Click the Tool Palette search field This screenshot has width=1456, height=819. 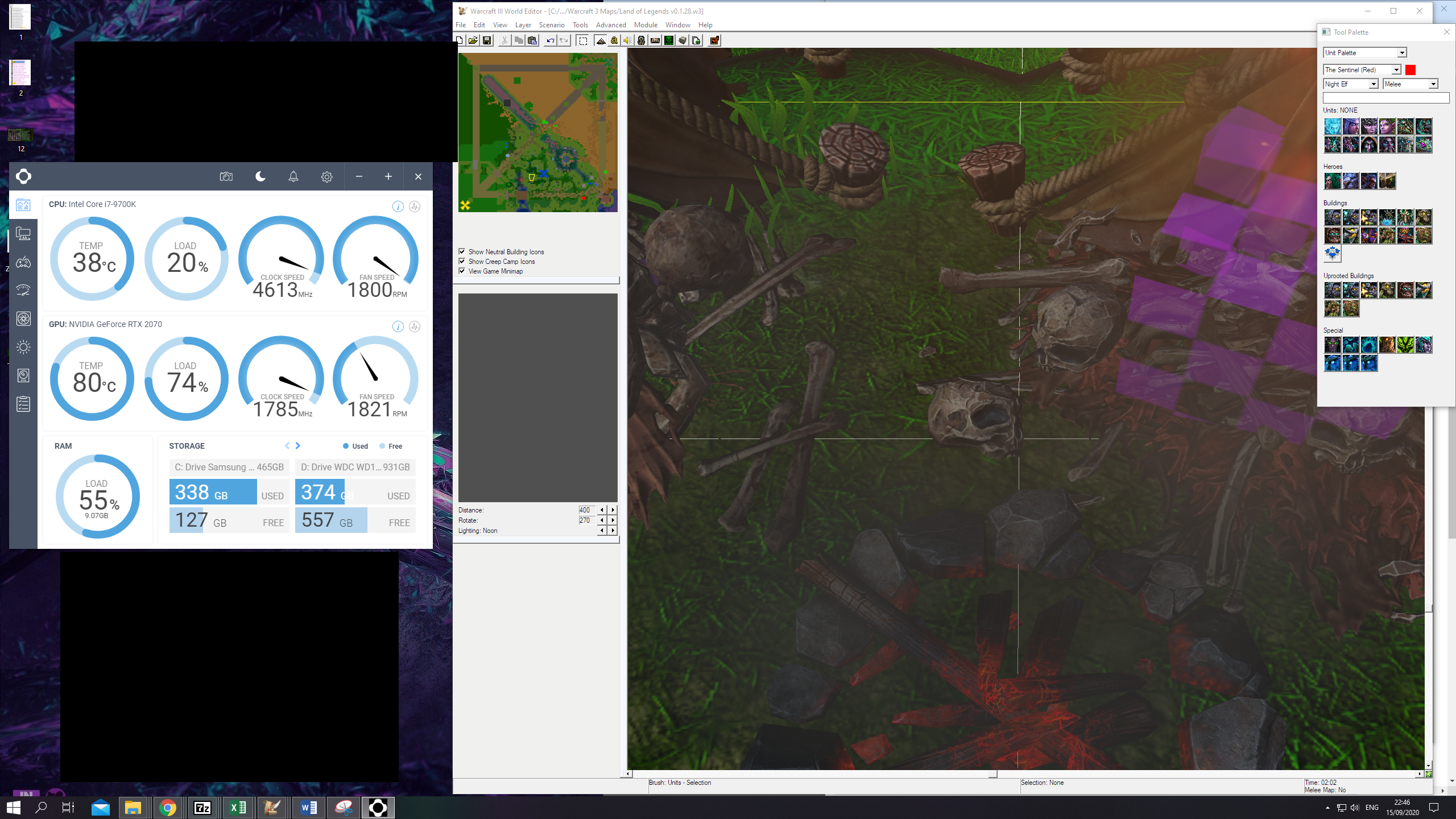click(x=1386, y=98)
